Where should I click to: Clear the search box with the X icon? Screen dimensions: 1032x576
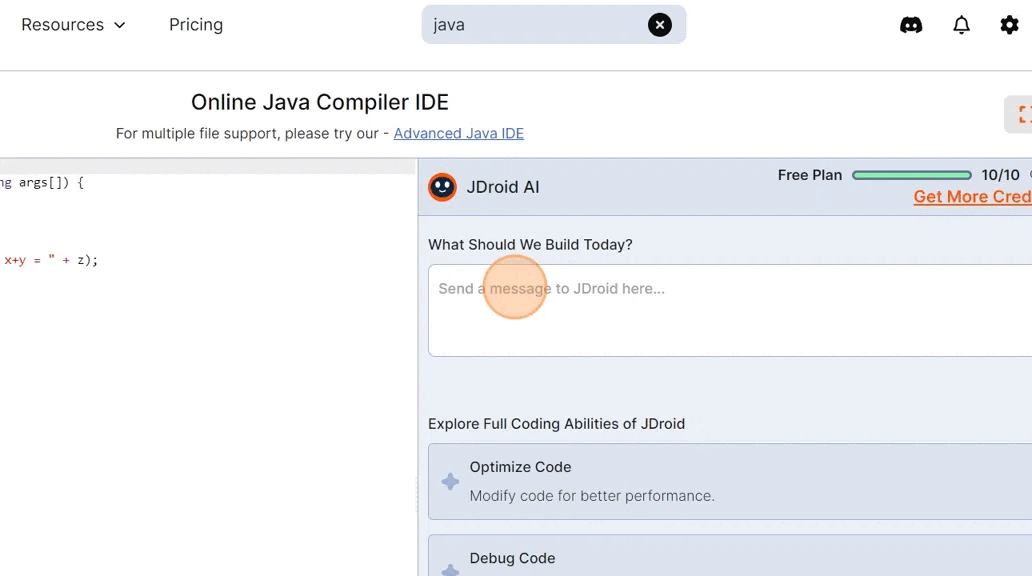660,25
